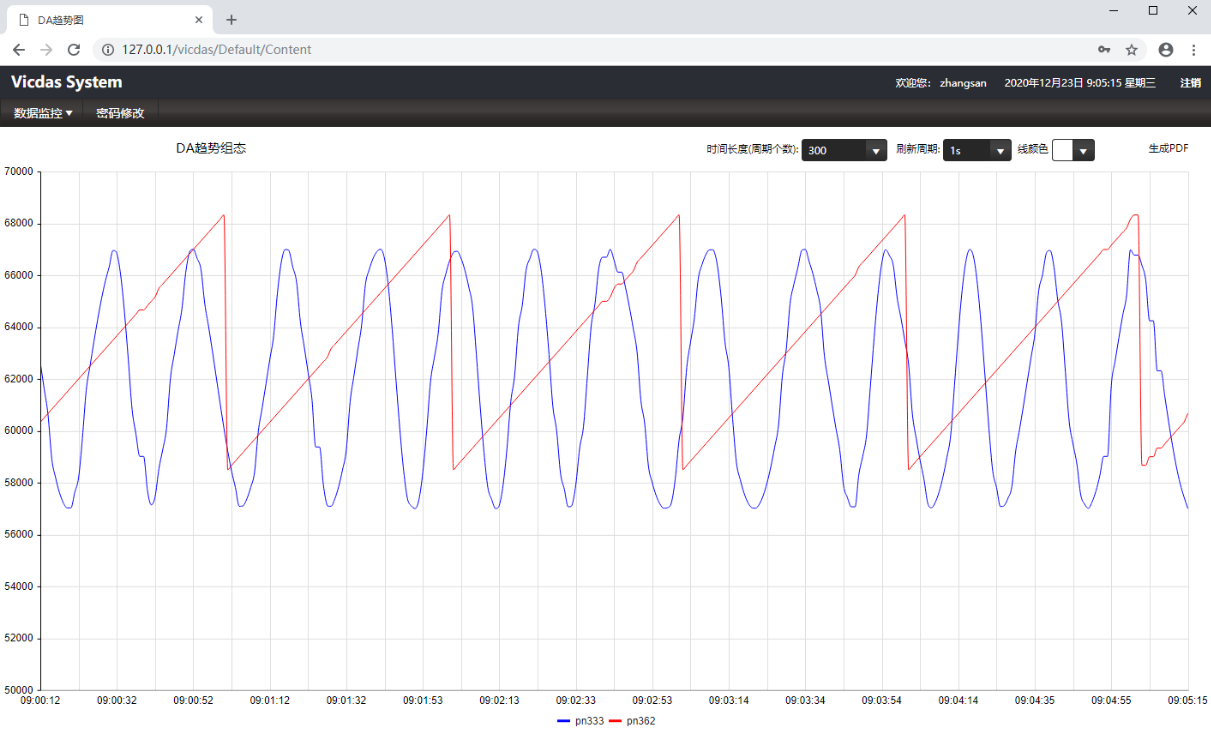
Task: Click the 09:00:32 time axis label
Action: click(117, 701)
